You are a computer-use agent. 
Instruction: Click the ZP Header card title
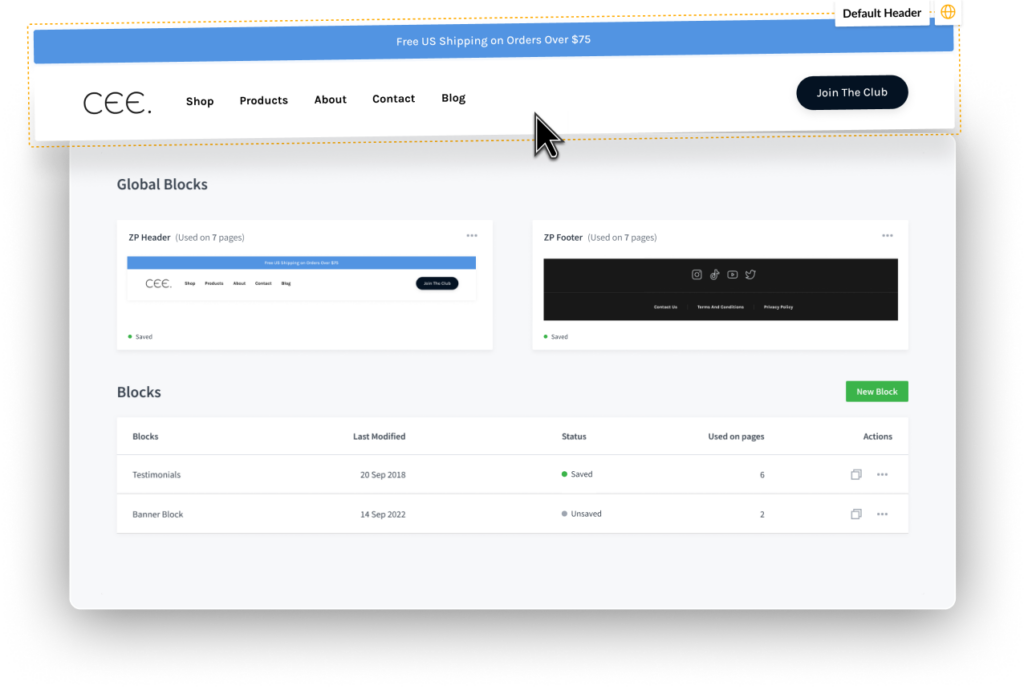click(x=150, y=237)
